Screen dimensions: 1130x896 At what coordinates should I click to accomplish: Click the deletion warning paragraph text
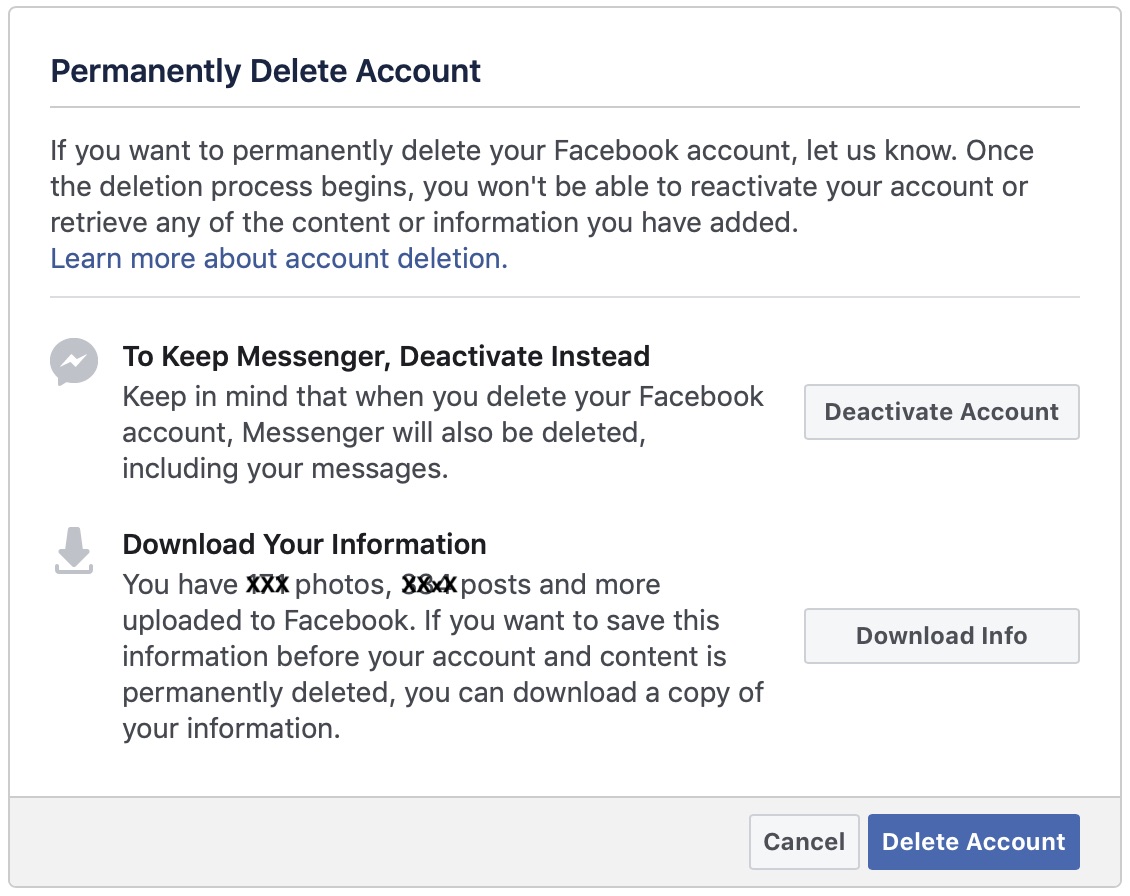click(x=540, y=186)
